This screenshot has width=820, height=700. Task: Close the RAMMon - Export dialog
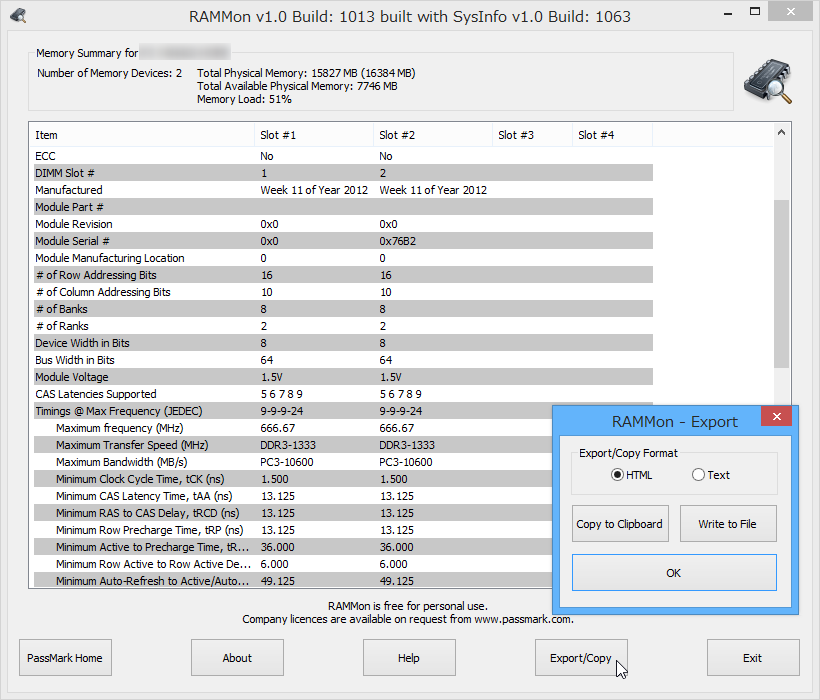(x=777, y=416)
